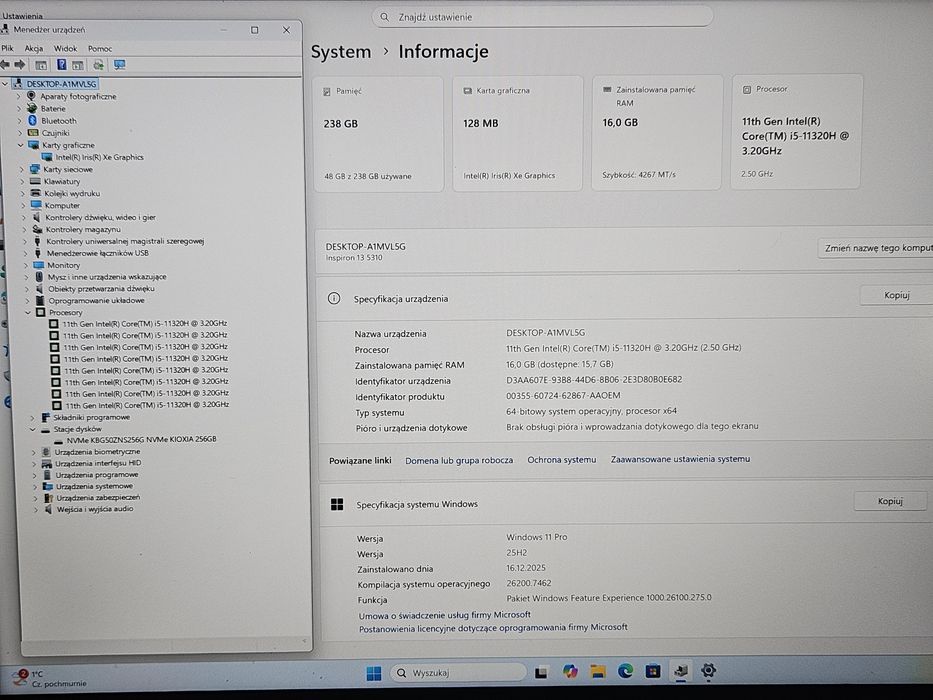Click the Czujniki category icon
The width and height of the screenshot is (933, 700).
point(34,133)
